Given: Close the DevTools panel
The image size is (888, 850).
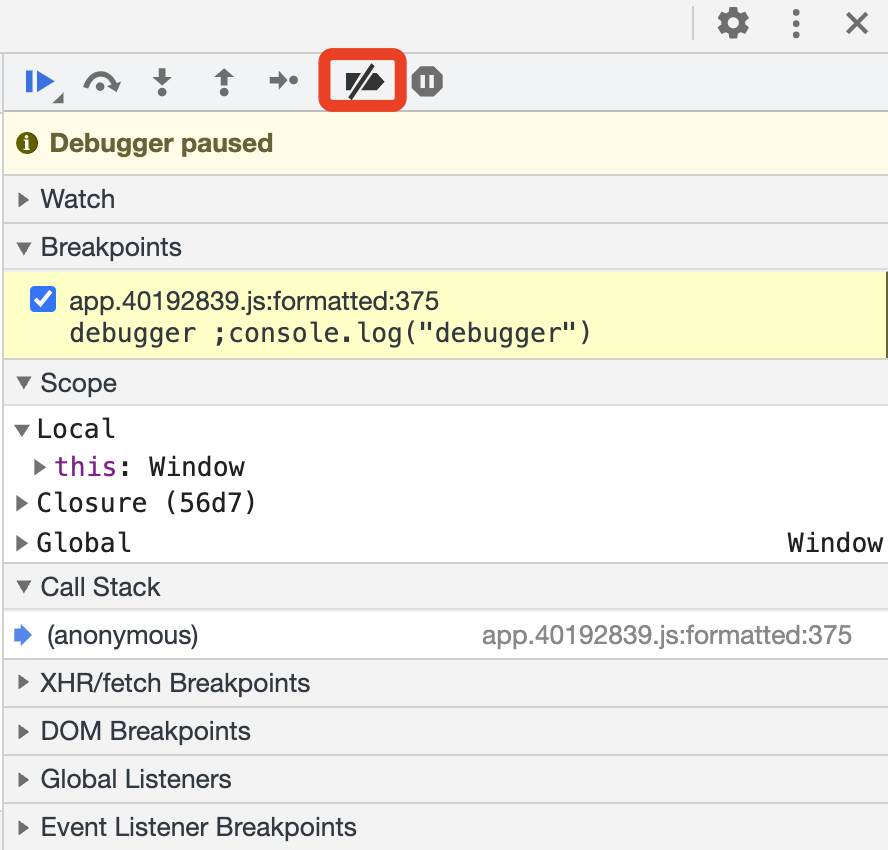Looking at the screenshot, I should pos(857,23).
